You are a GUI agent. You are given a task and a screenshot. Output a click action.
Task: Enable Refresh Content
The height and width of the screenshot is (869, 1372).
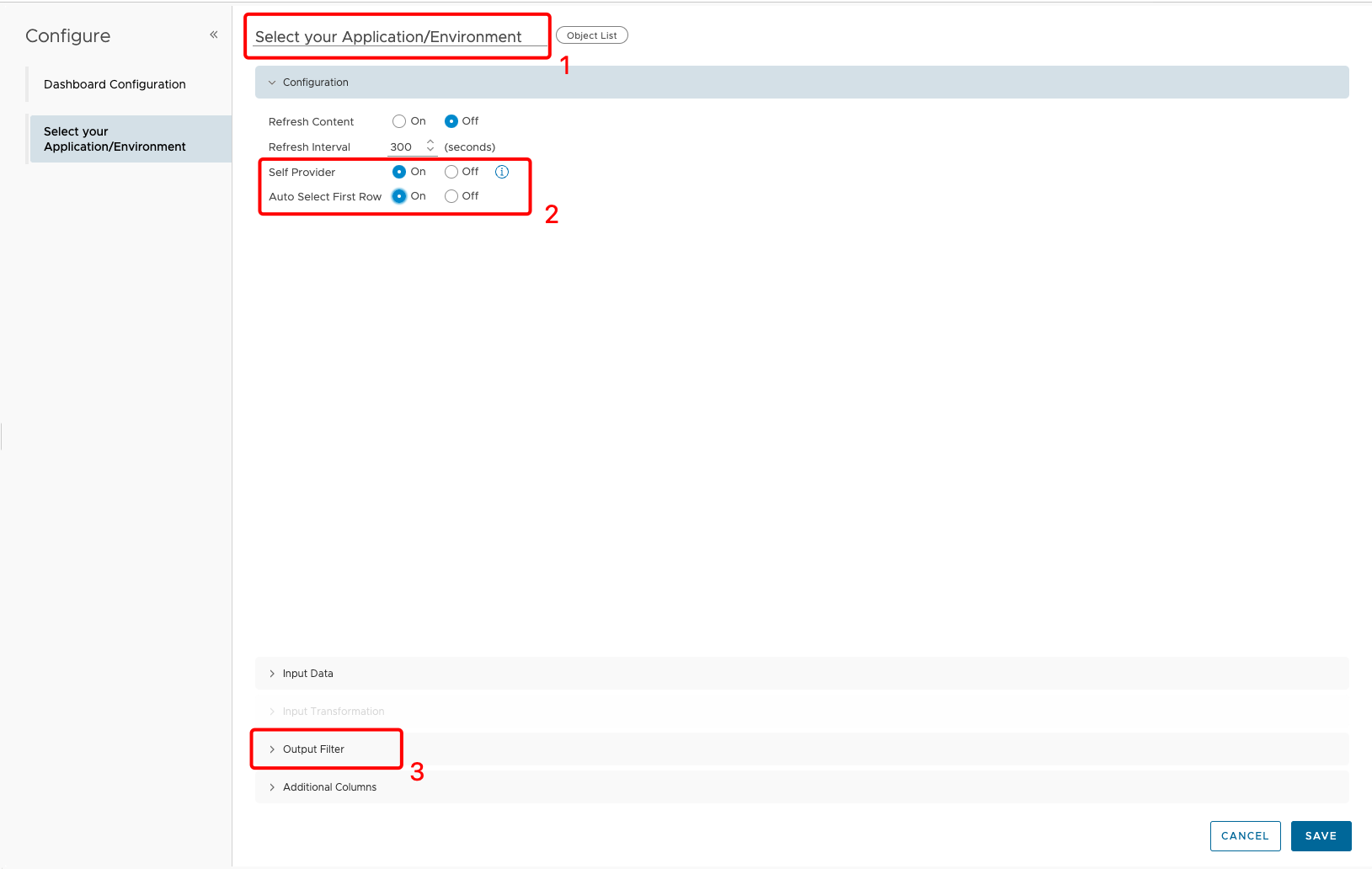tap(398, 120)
